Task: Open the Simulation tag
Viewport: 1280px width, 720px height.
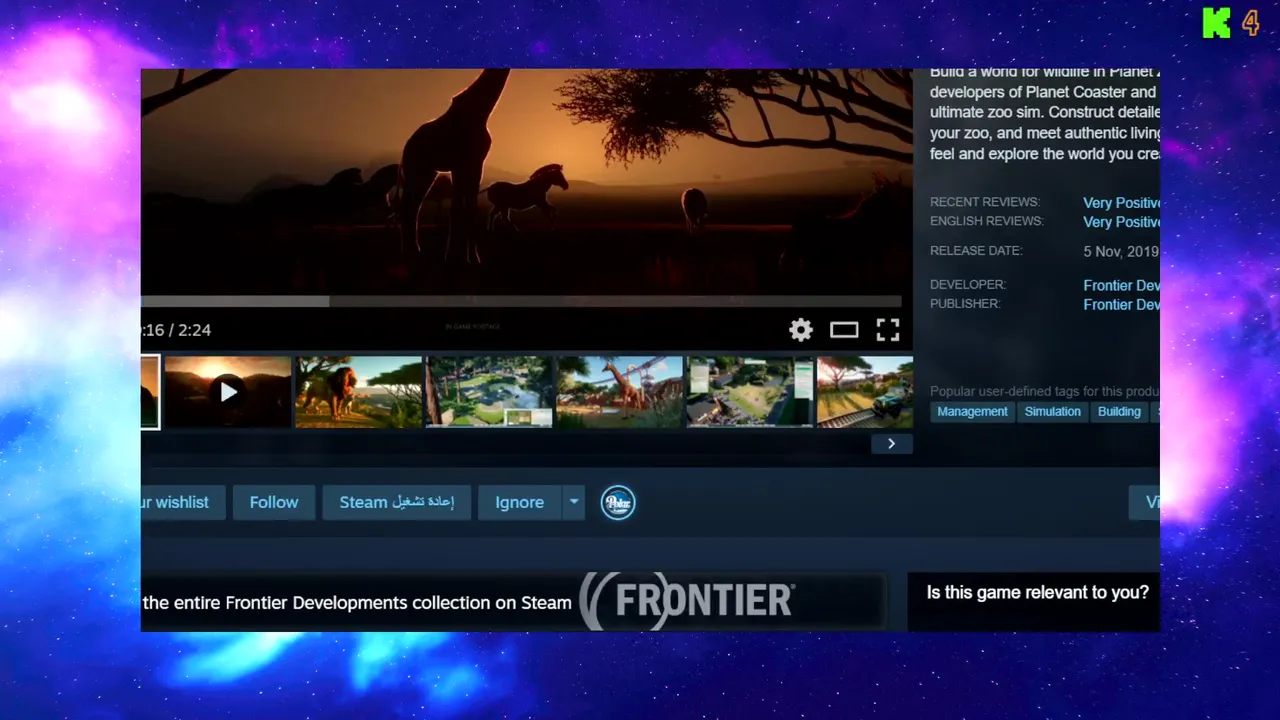Action: tap(1052, 412)
